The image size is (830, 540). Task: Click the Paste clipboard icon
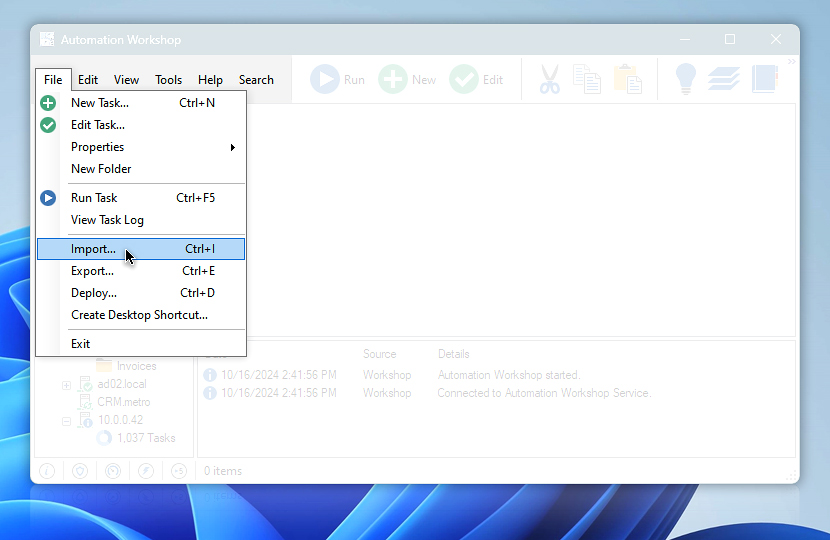tap(628, 79)
